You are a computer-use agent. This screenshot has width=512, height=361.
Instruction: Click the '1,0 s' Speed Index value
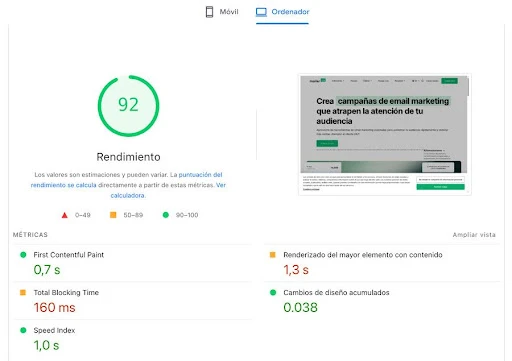(46, 345)
